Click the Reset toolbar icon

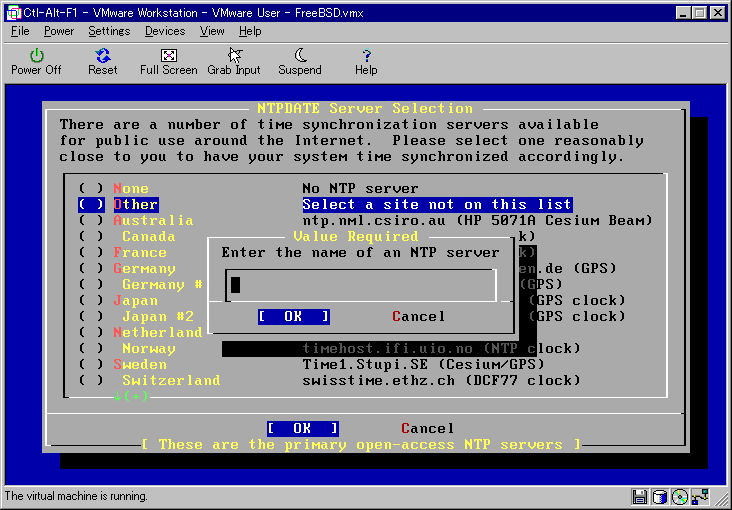(x=103, y=56)
